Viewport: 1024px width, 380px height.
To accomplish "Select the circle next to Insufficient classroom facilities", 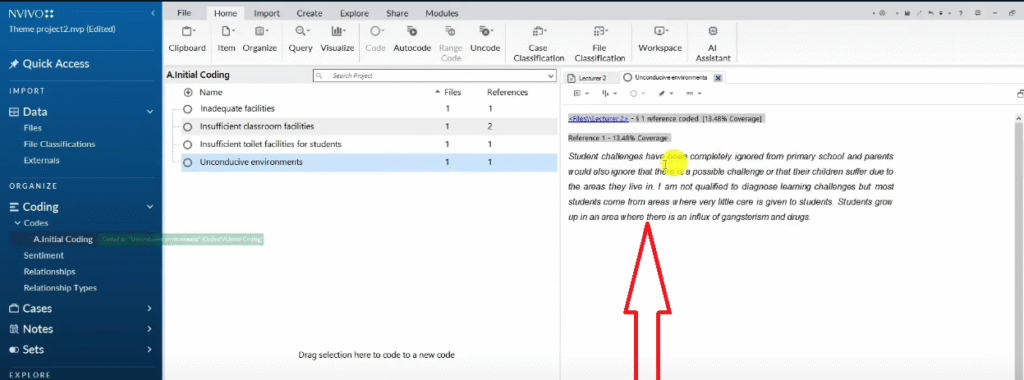I will tap(187, 127).
